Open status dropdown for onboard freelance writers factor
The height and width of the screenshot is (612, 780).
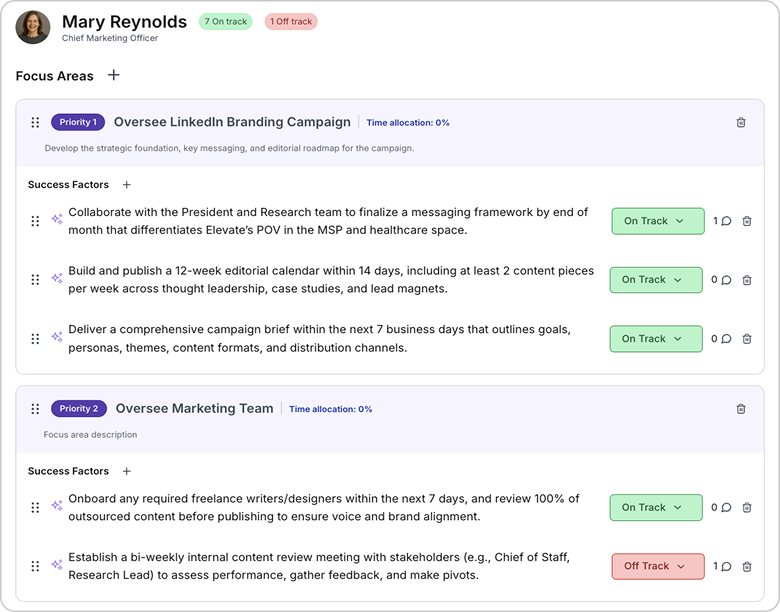point(656,507)
